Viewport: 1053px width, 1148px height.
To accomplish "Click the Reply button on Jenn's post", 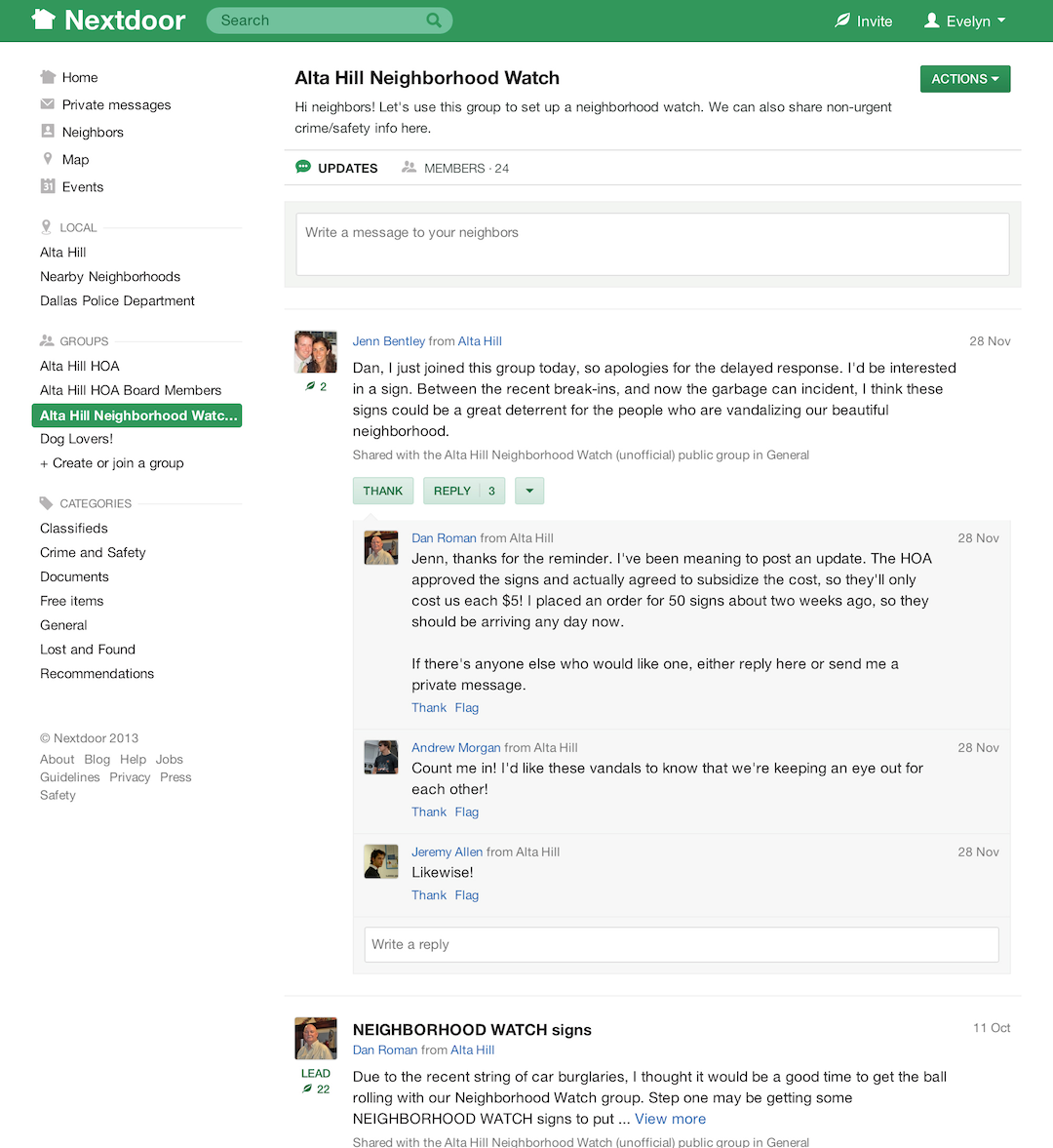I will pos(452,491).
